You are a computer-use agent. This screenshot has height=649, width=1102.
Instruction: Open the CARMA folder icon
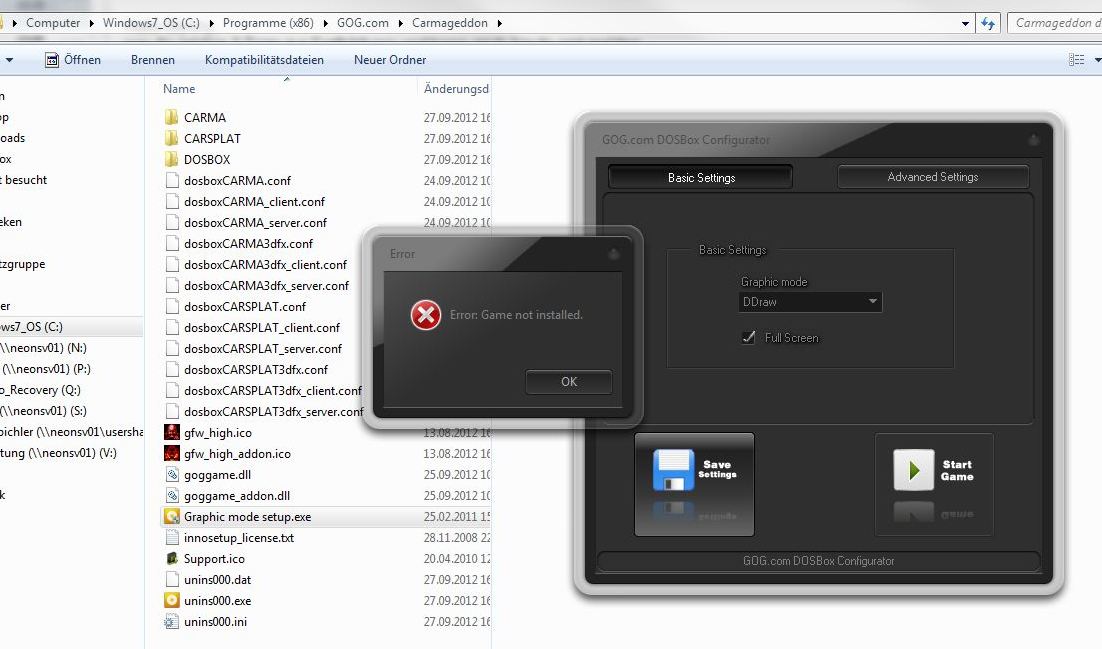(171, 117)
